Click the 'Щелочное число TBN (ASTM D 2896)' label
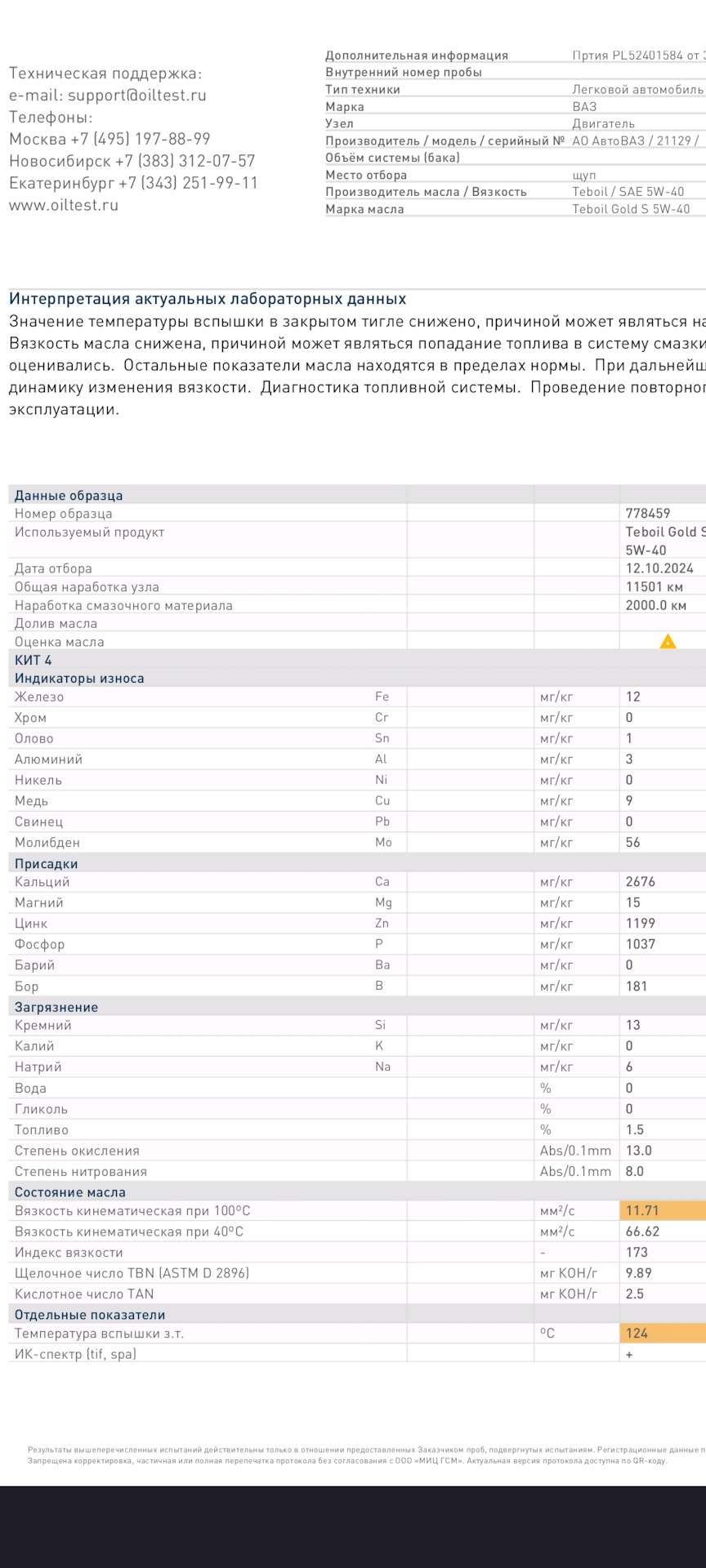Image resolution: width=706 pixels, height=1568 pixels. click(x=132, y=1273)
